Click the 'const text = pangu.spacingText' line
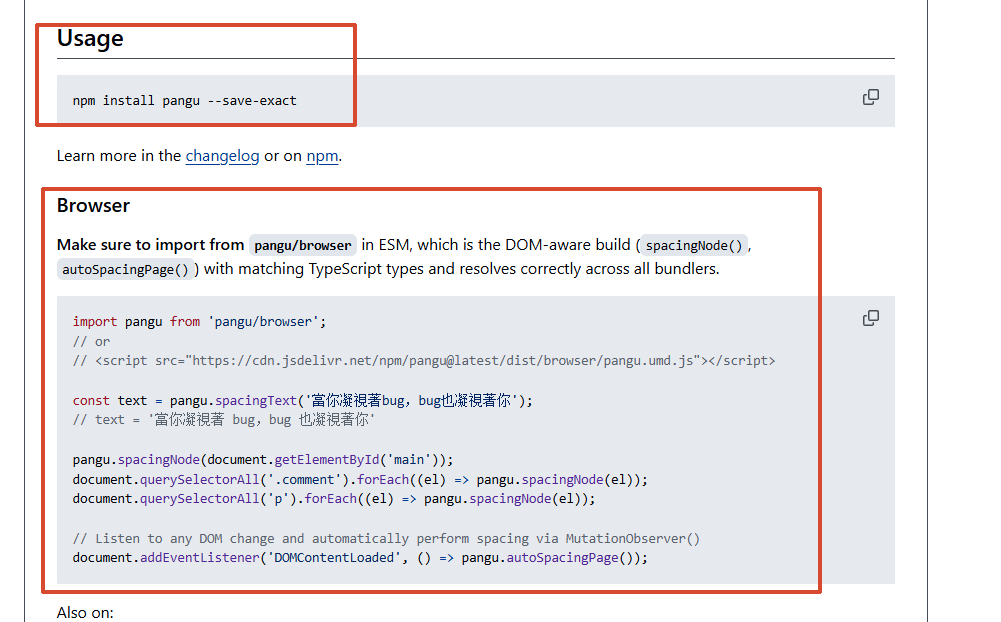Viewport: 1001px width, 622px height. click(303, 400)
